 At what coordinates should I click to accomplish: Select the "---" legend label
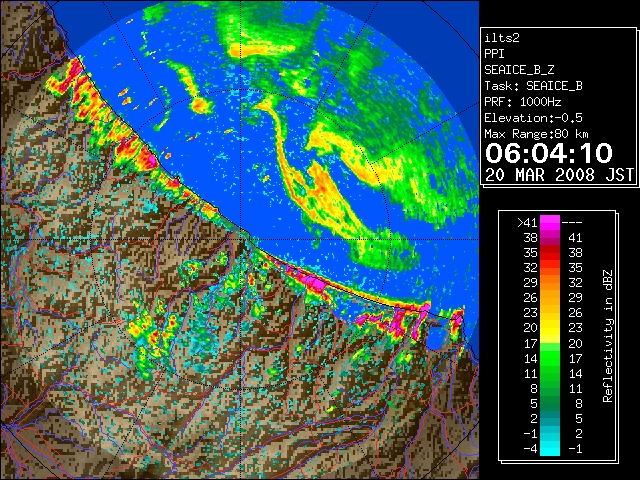coord(572,223)
